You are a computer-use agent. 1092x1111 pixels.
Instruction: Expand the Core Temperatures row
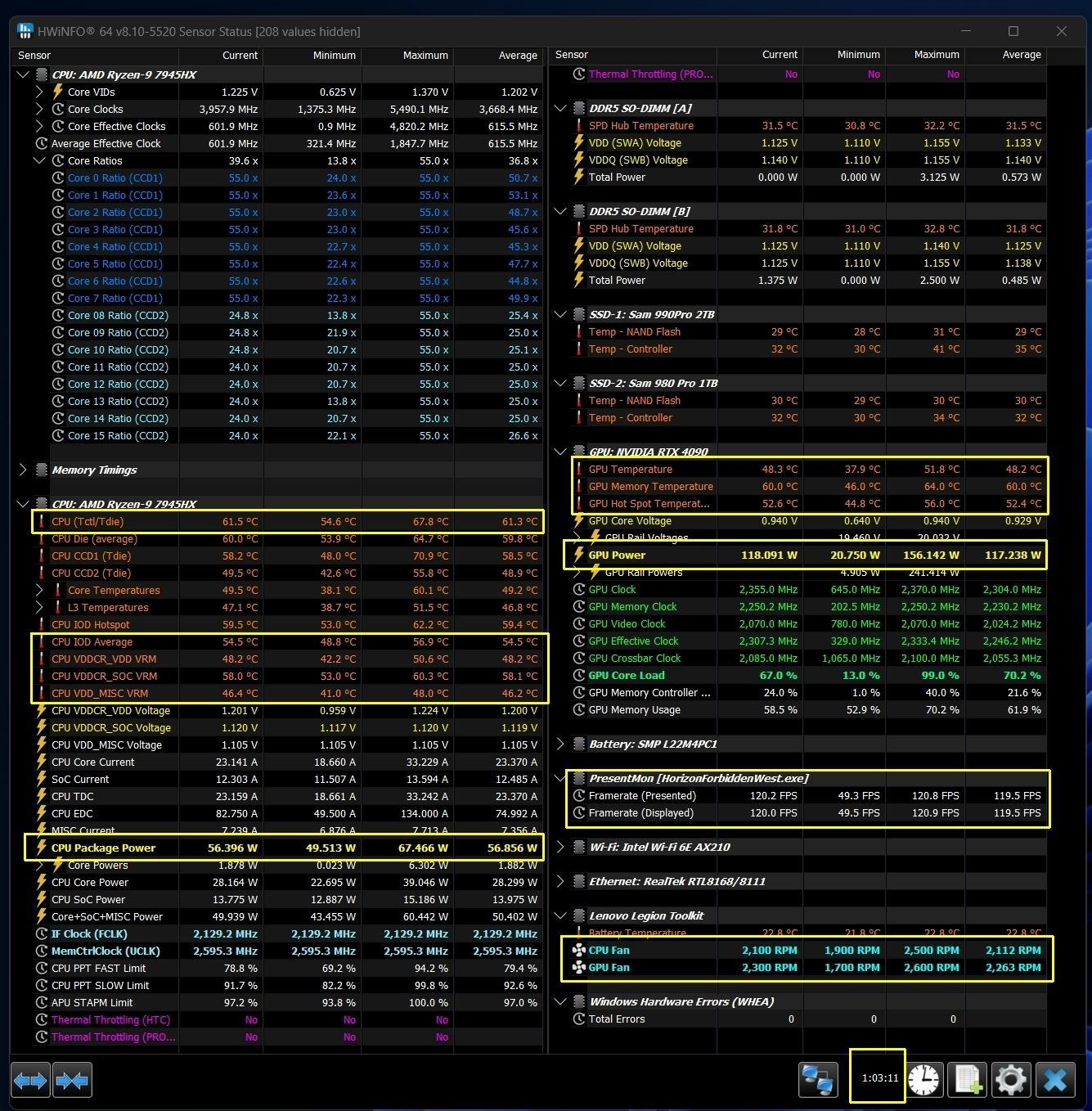[x=39, y=591]
